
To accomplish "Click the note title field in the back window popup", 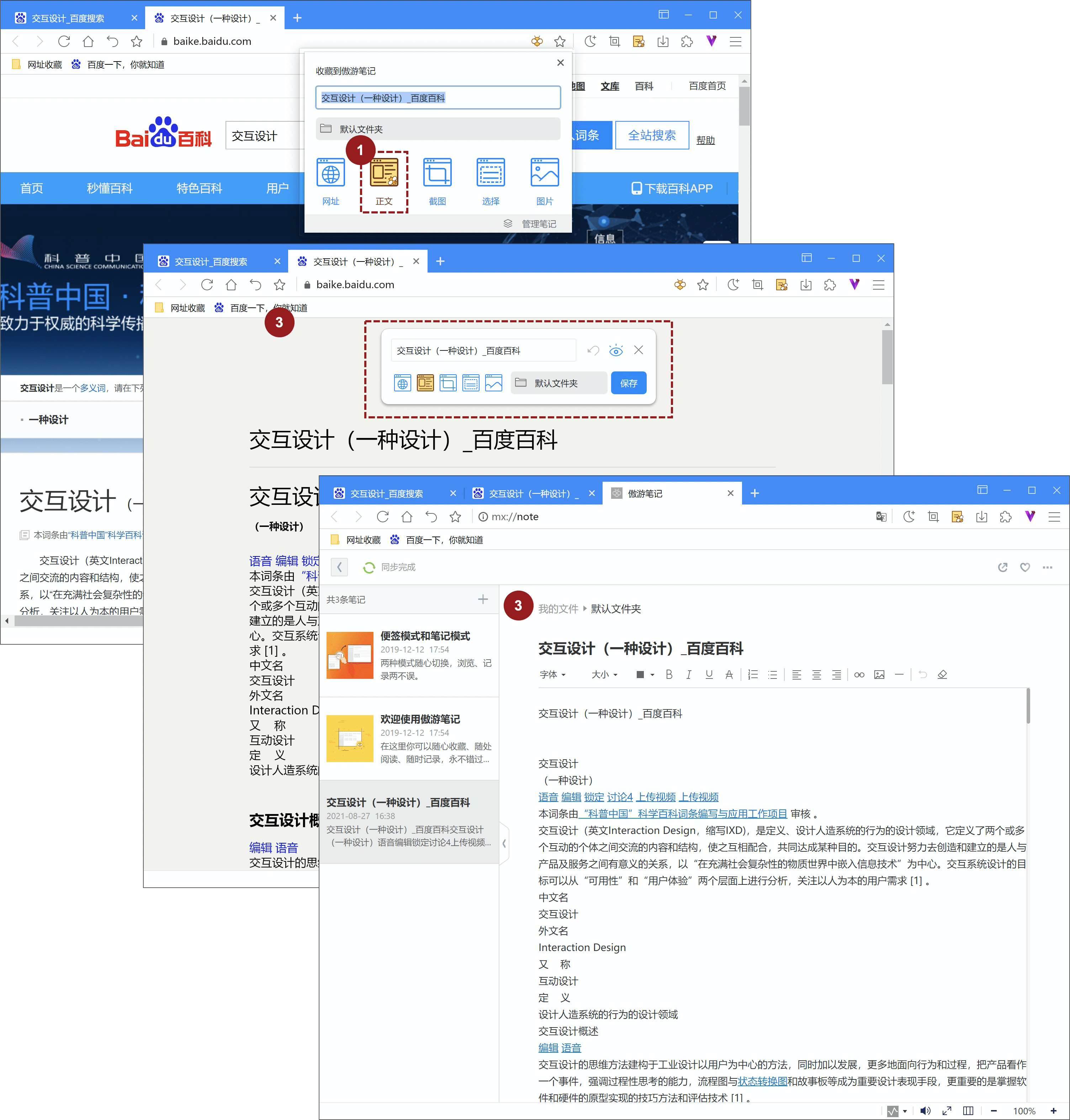I will [438, 97].
